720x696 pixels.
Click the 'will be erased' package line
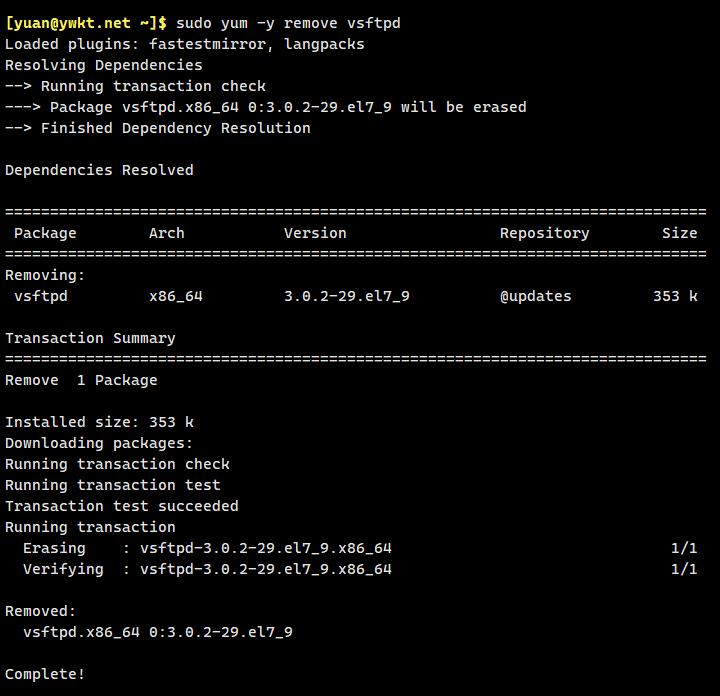click(x=265, y=107)
